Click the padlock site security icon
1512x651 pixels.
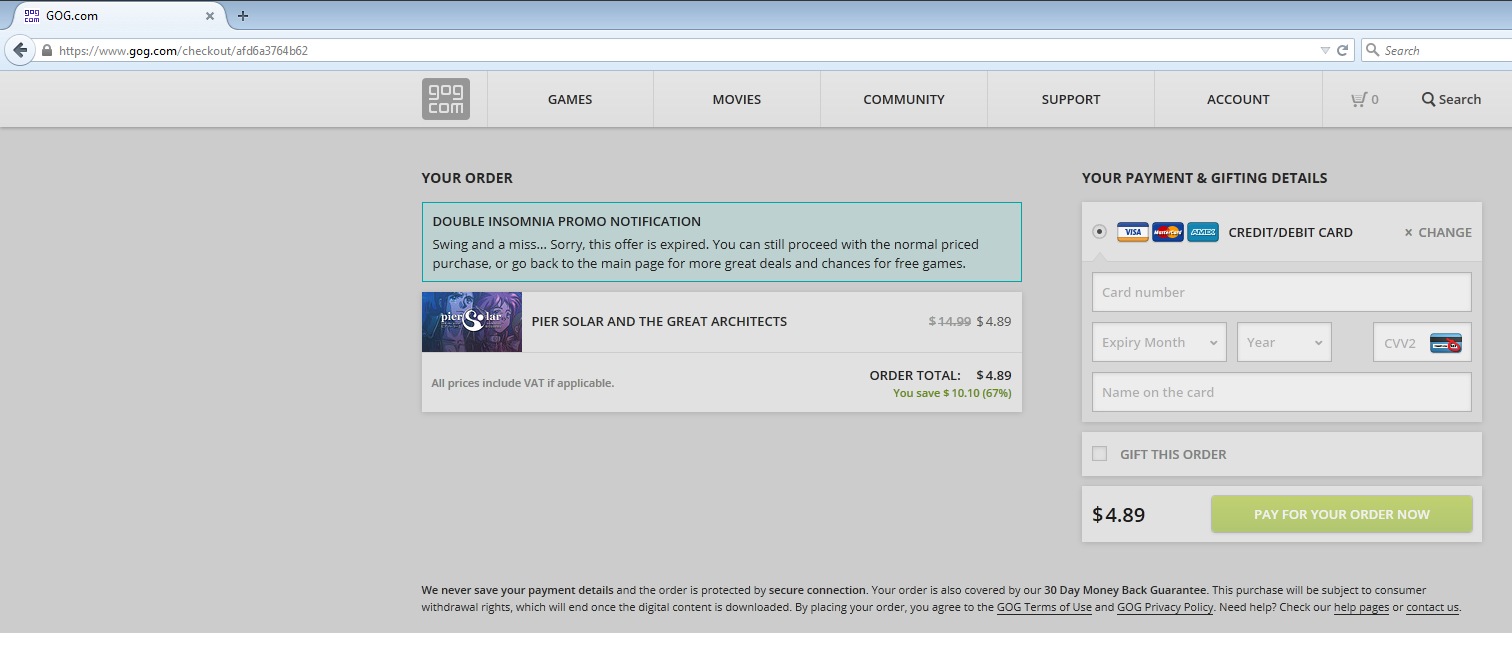(x=46, y=50)
